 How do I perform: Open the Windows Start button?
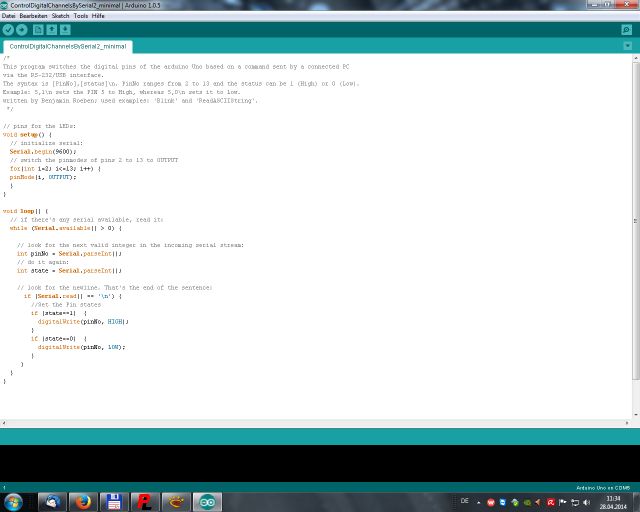click(x=13, y=502)
